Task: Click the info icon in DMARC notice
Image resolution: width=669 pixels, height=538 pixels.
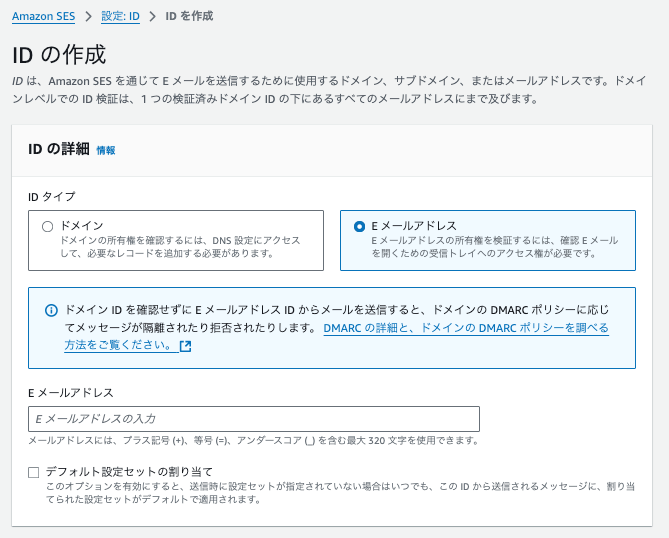Action: coord(51,310)
